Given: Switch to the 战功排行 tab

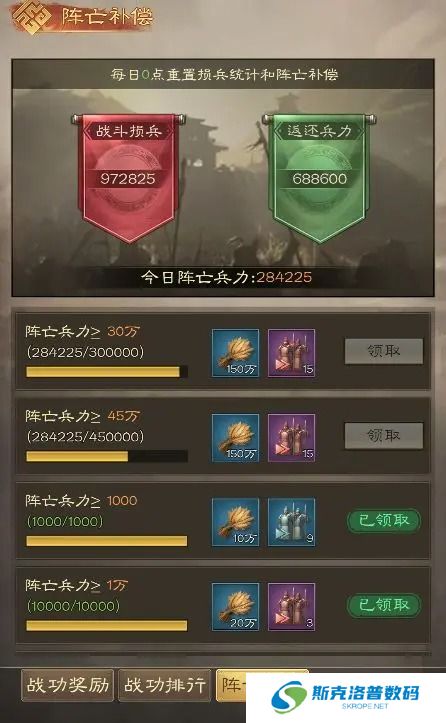Looking at the screenshot, I should point(165,685).
